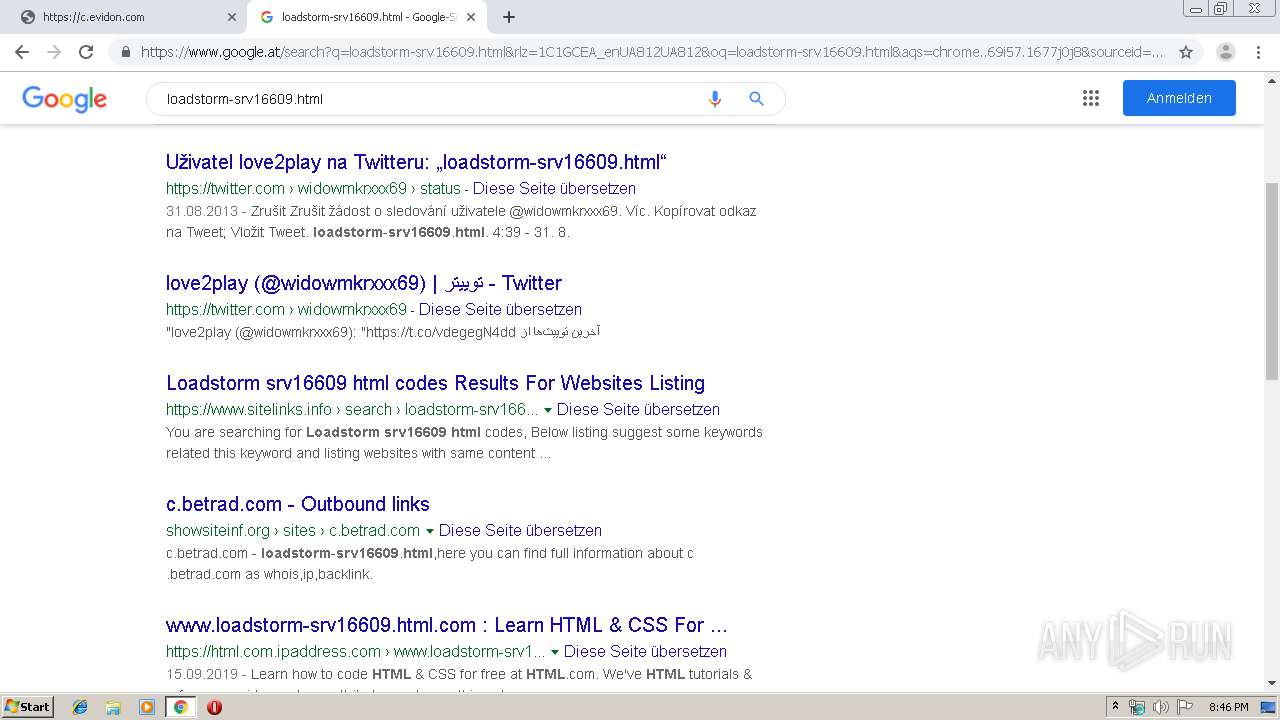Select Chrome icon in the taskbar
This screenshot has height=720, width=1280.
click(x=180, y=707)
